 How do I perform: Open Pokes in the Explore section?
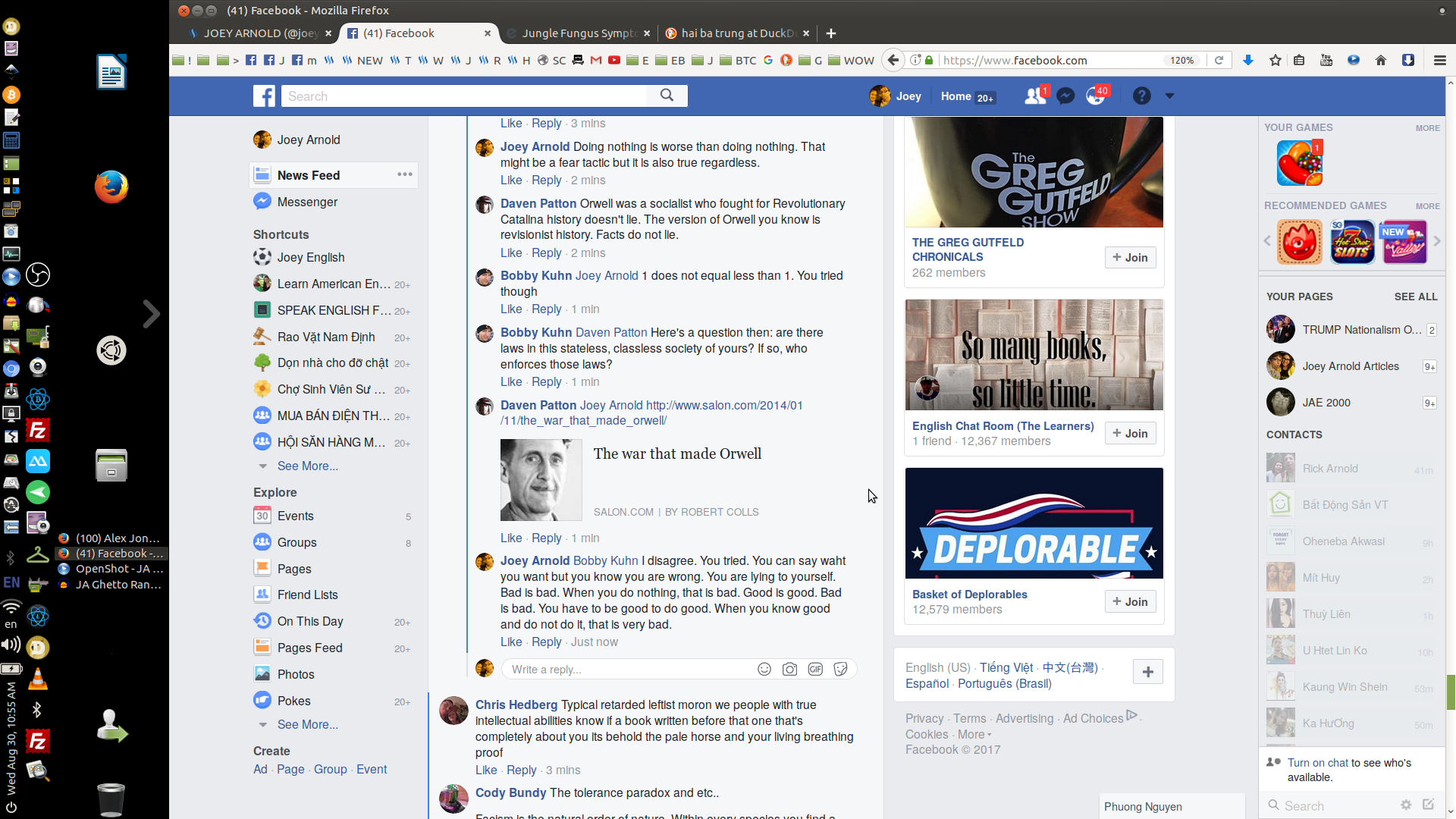[x=293, y=701]
